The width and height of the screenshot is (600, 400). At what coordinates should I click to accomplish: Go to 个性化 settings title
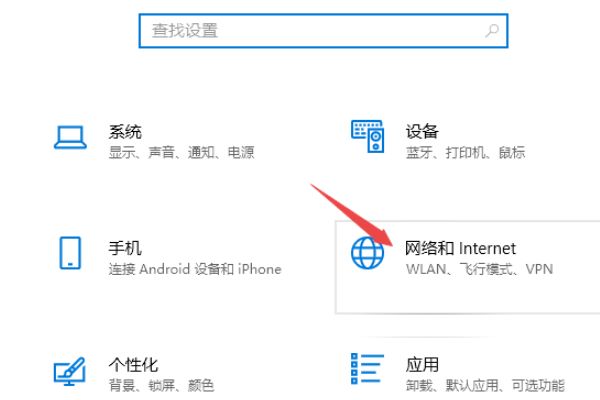(133, 364)
